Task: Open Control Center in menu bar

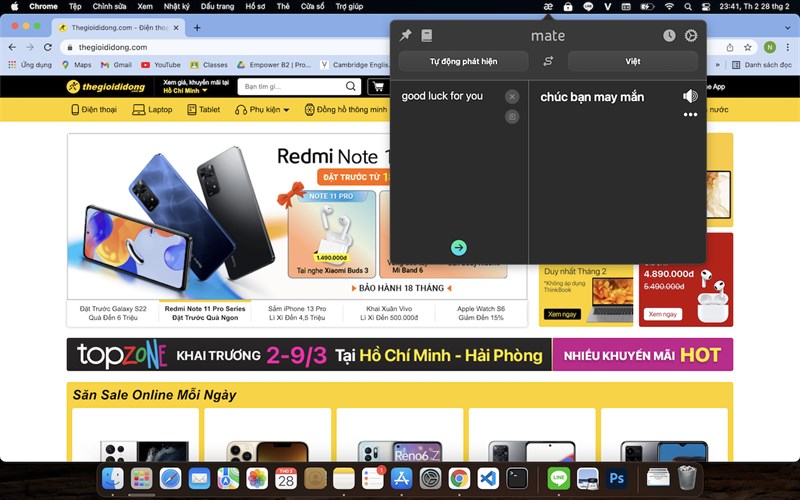Action: (706, 7)
